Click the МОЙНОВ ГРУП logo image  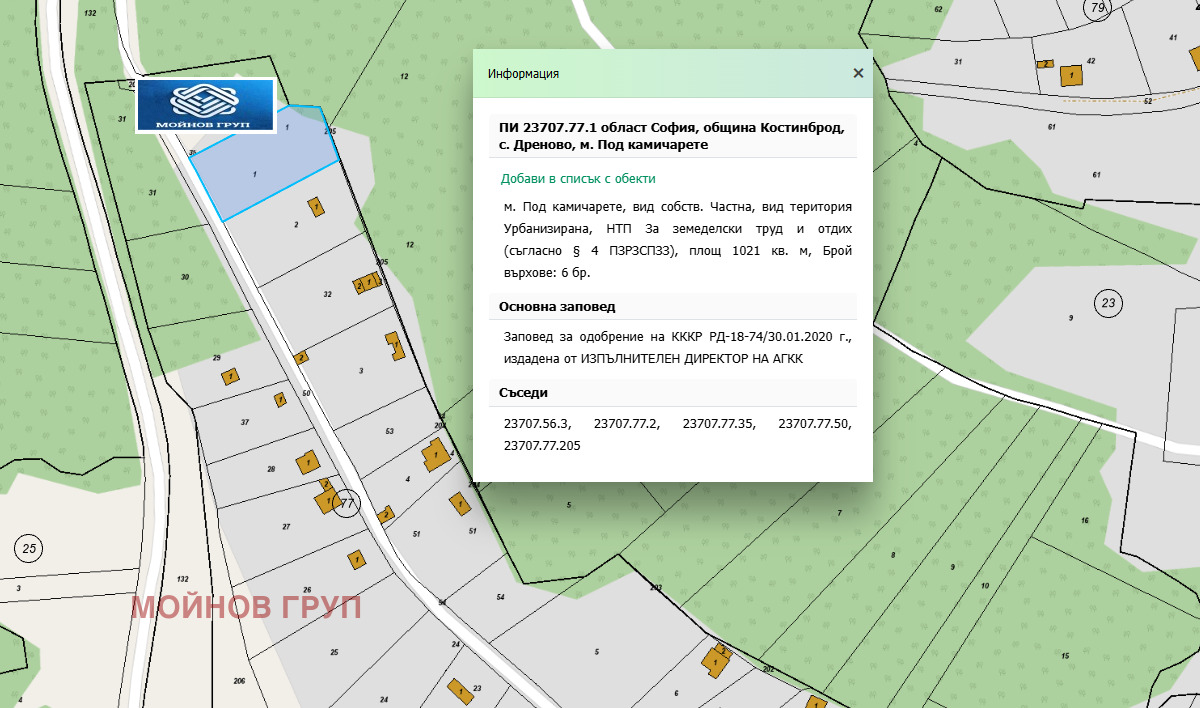(x=203, y=104)
